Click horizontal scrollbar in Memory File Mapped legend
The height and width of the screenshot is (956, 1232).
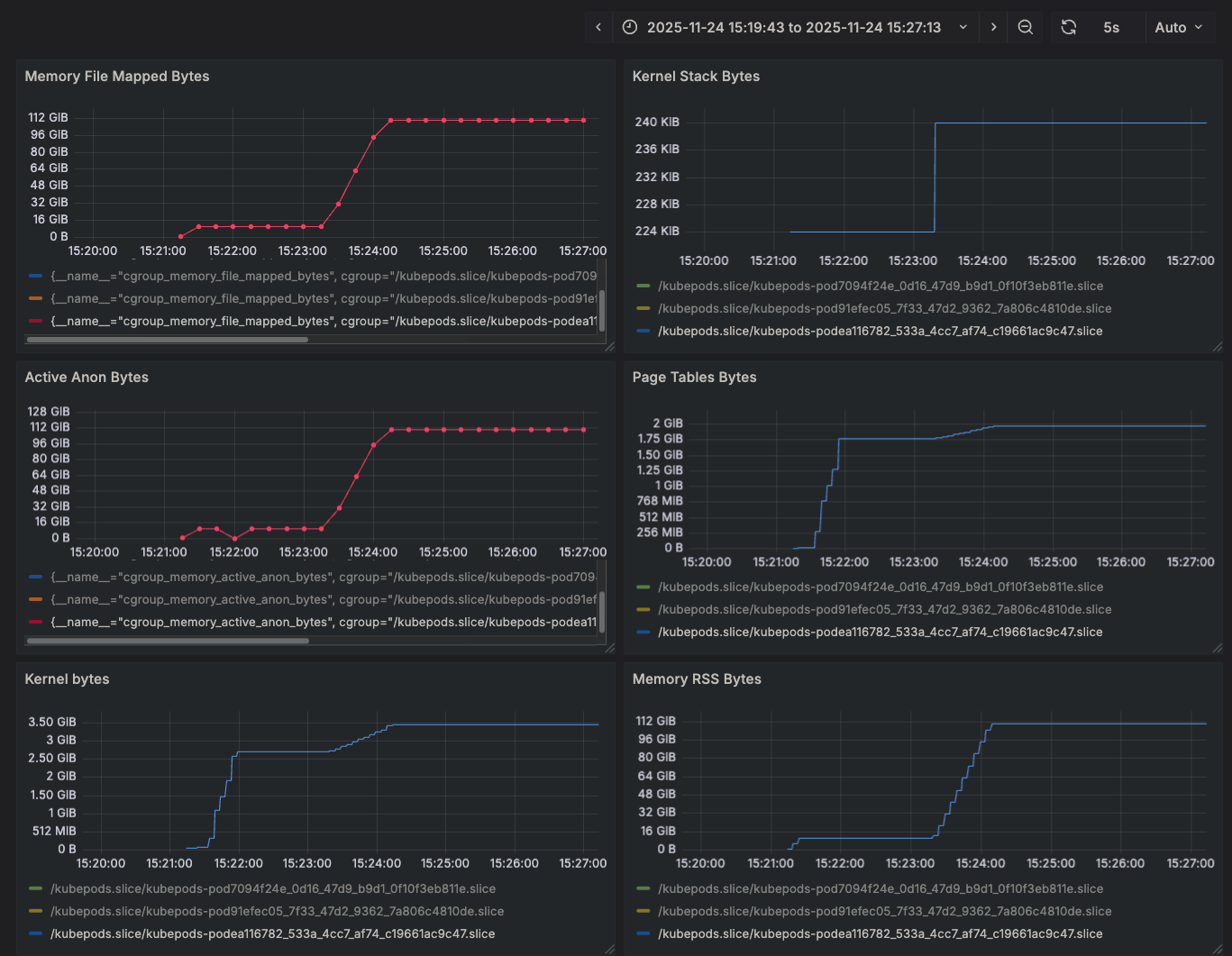168,340
